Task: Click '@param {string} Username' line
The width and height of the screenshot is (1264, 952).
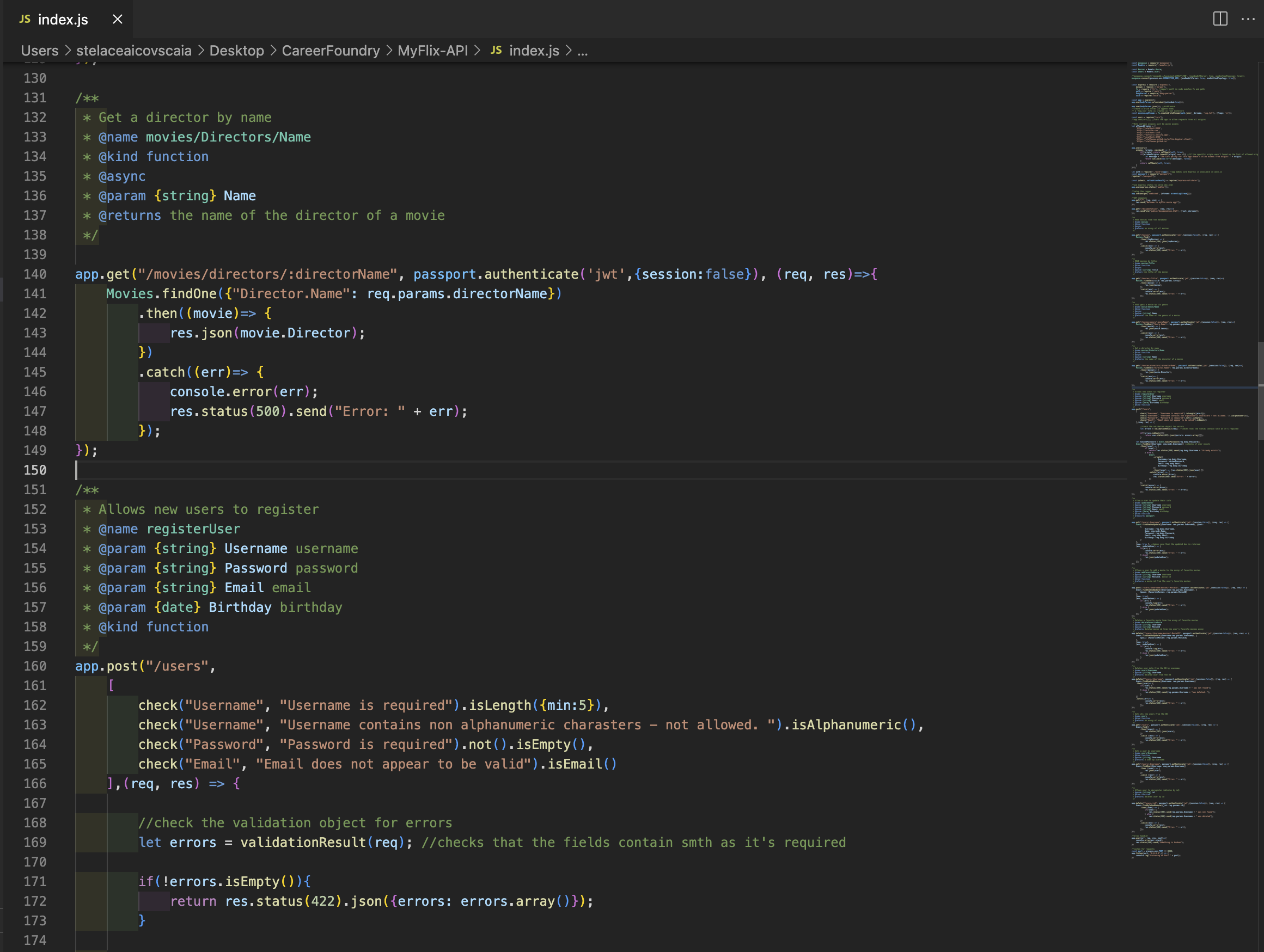Action: click(228, 548)
